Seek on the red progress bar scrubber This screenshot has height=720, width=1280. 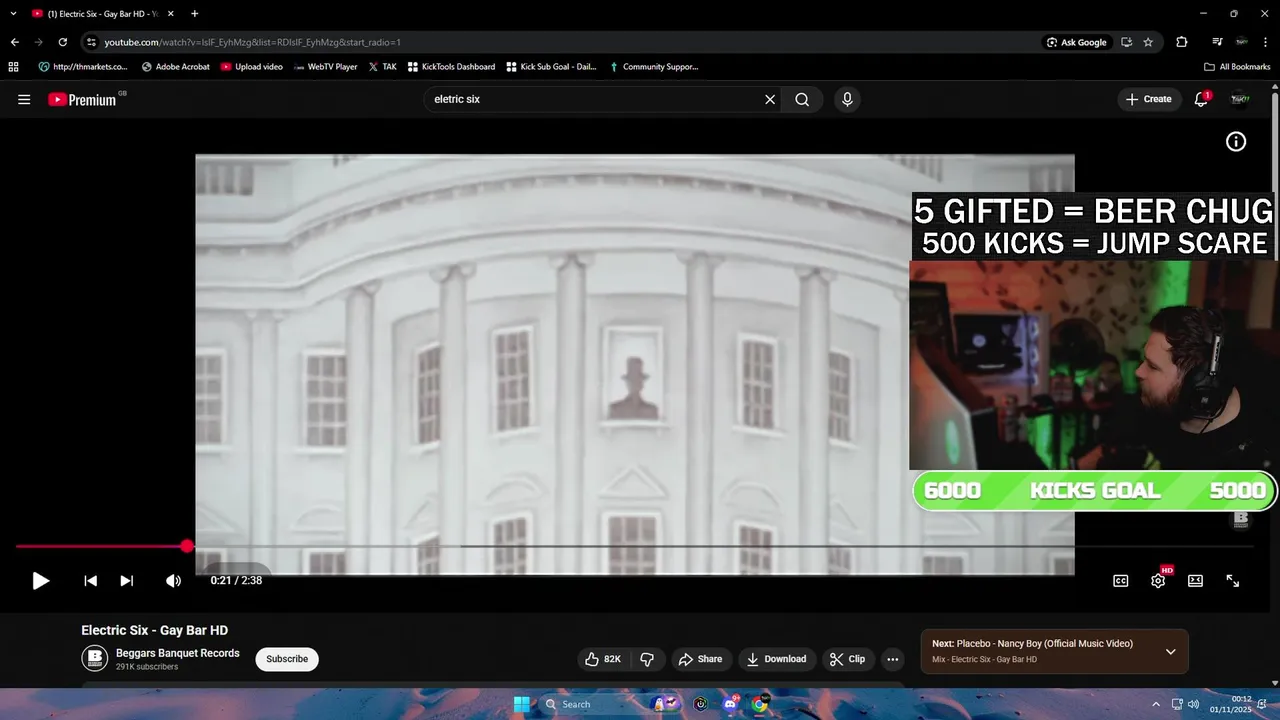click(187, 546)
